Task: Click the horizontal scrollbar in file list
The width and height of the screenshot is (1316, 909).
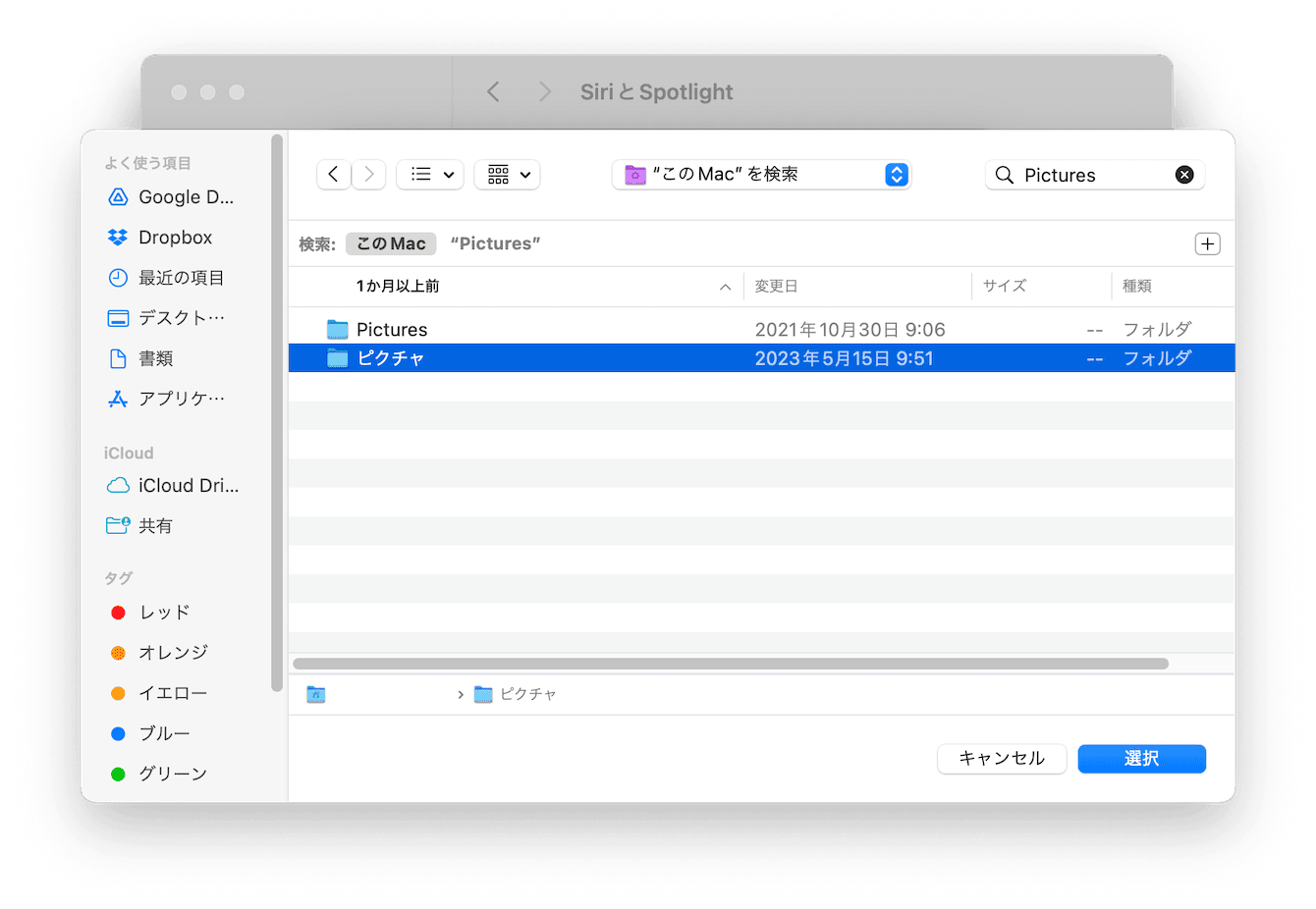Action: click(731, 664)
